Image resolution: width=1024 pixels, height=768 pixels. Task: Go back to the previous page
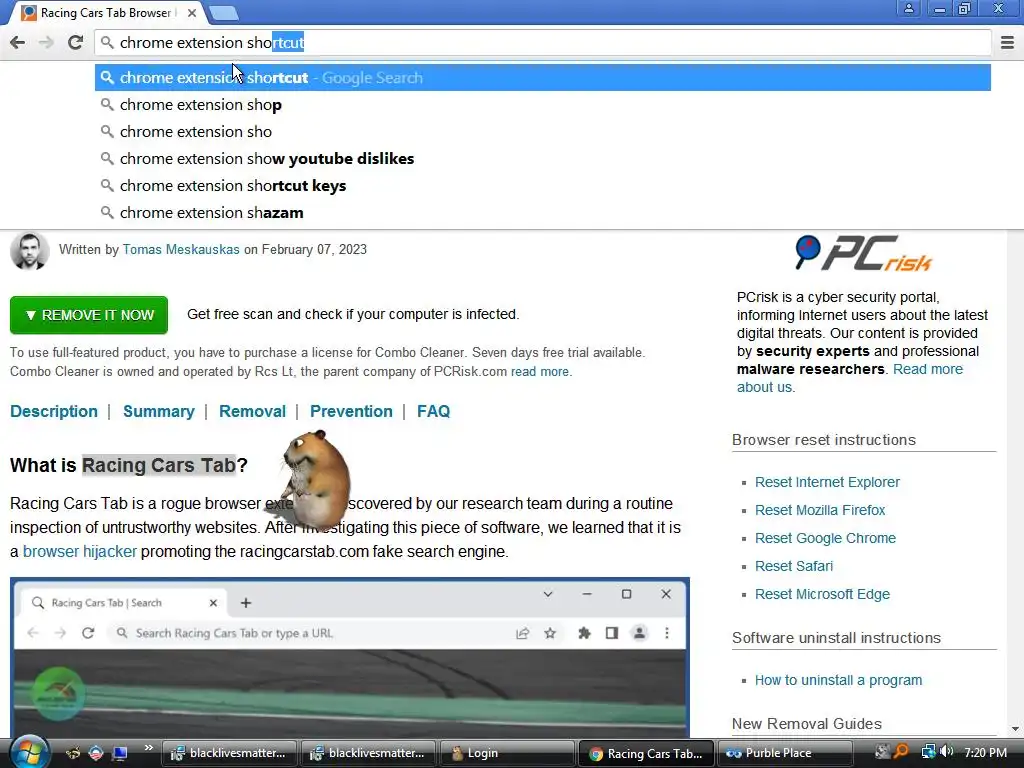click(x=18, y=42)
